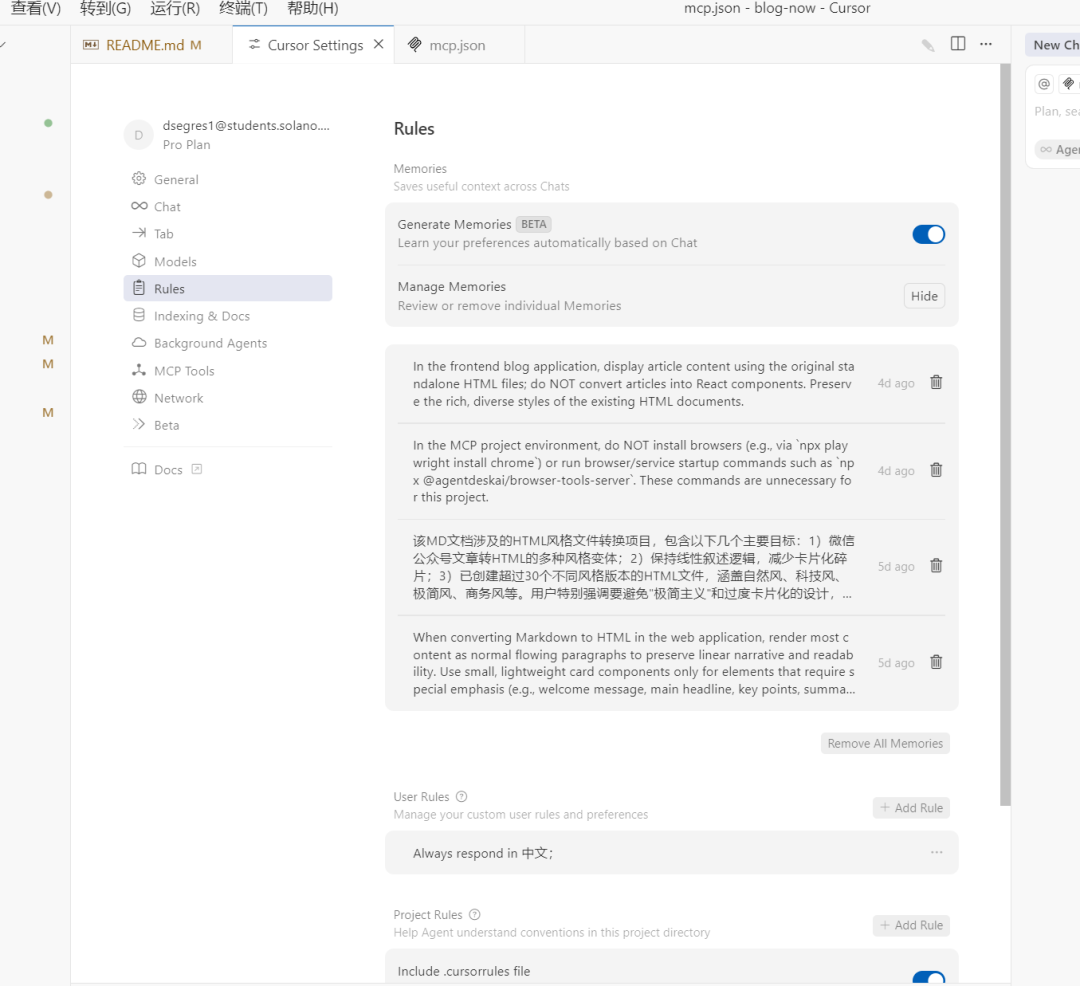The height and width of the screenshot is (986, 1080).
Task: Open editor more actions menu
Action: [x=986, y=43]
